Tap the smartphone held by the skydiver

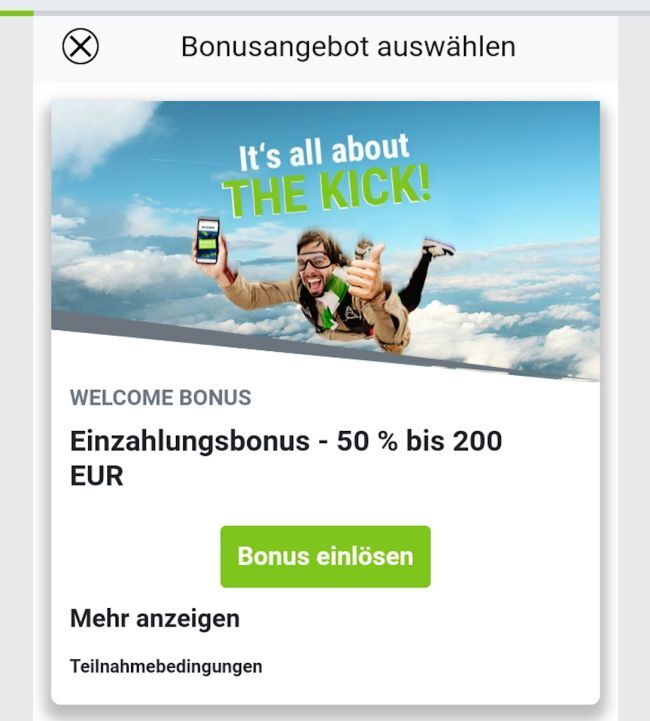(207, 240)
